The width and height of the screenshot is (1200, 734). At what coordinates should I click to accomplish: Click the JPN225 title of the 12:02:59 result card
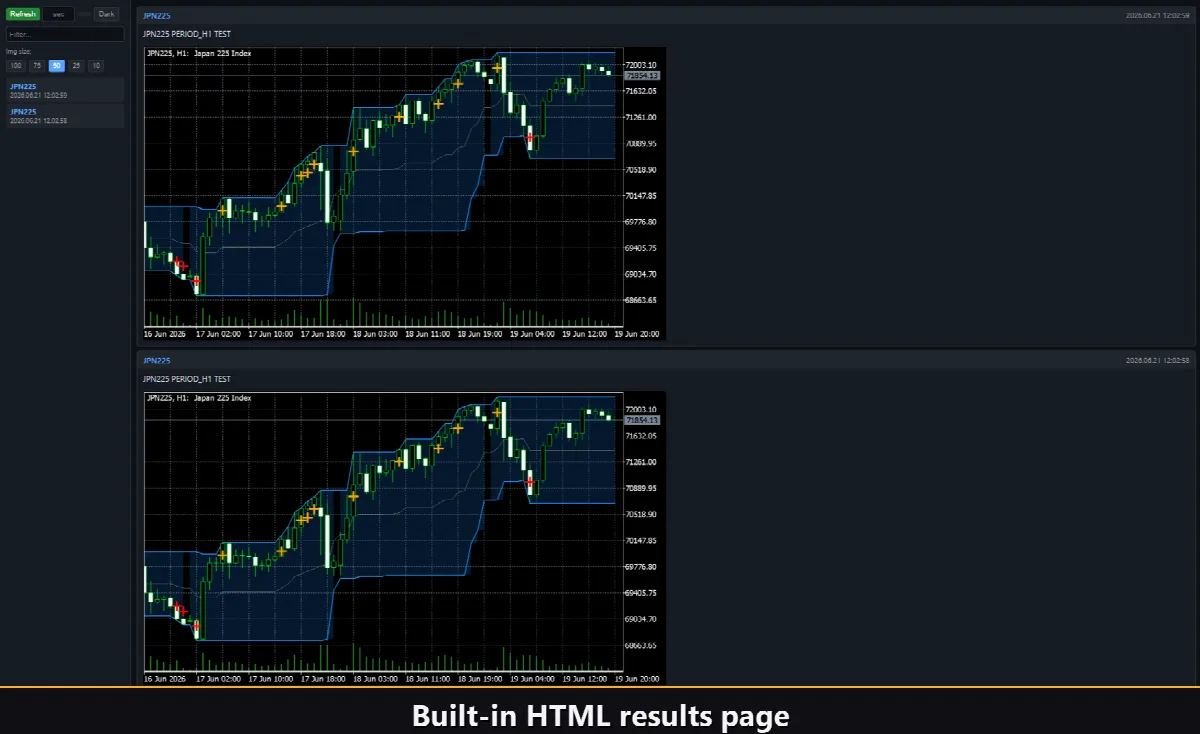(x=157, y=16)
